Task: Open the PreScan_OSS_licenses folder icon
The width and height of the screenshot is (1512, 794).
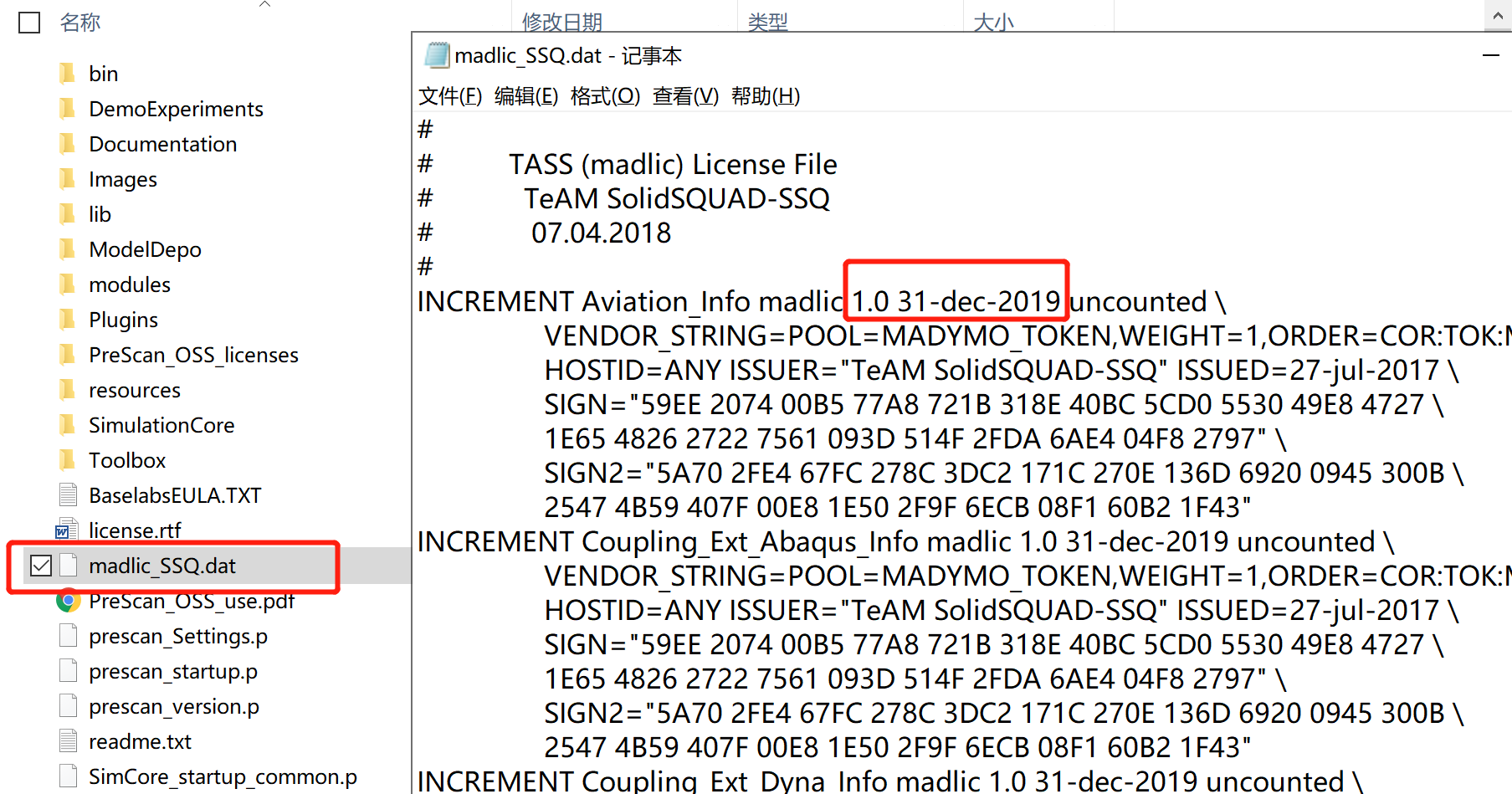Action: 68,355
